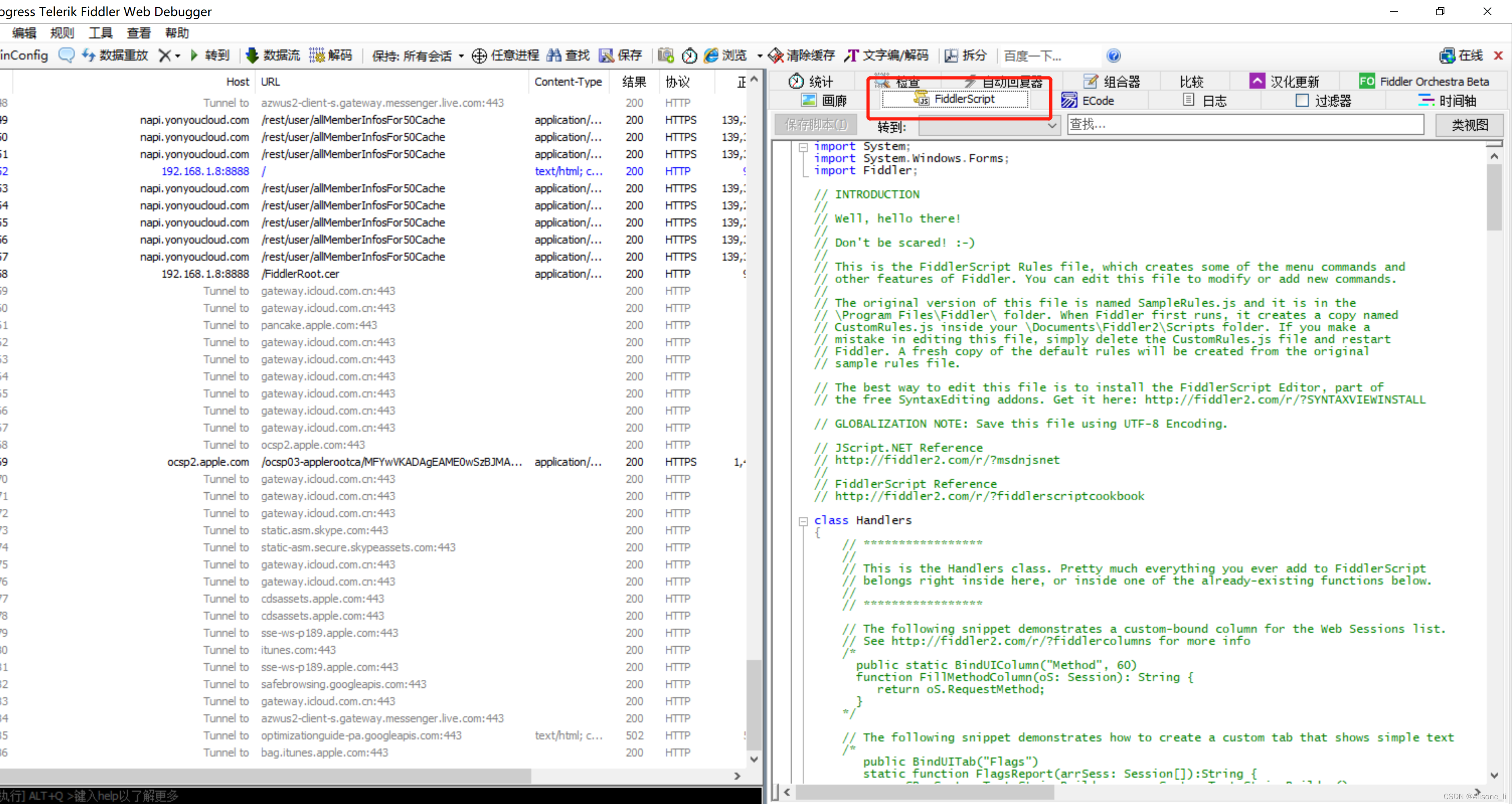1512x804 pixels.
Task: Click the session list horizontal scrollbar thumb
Action: (265, 776)
